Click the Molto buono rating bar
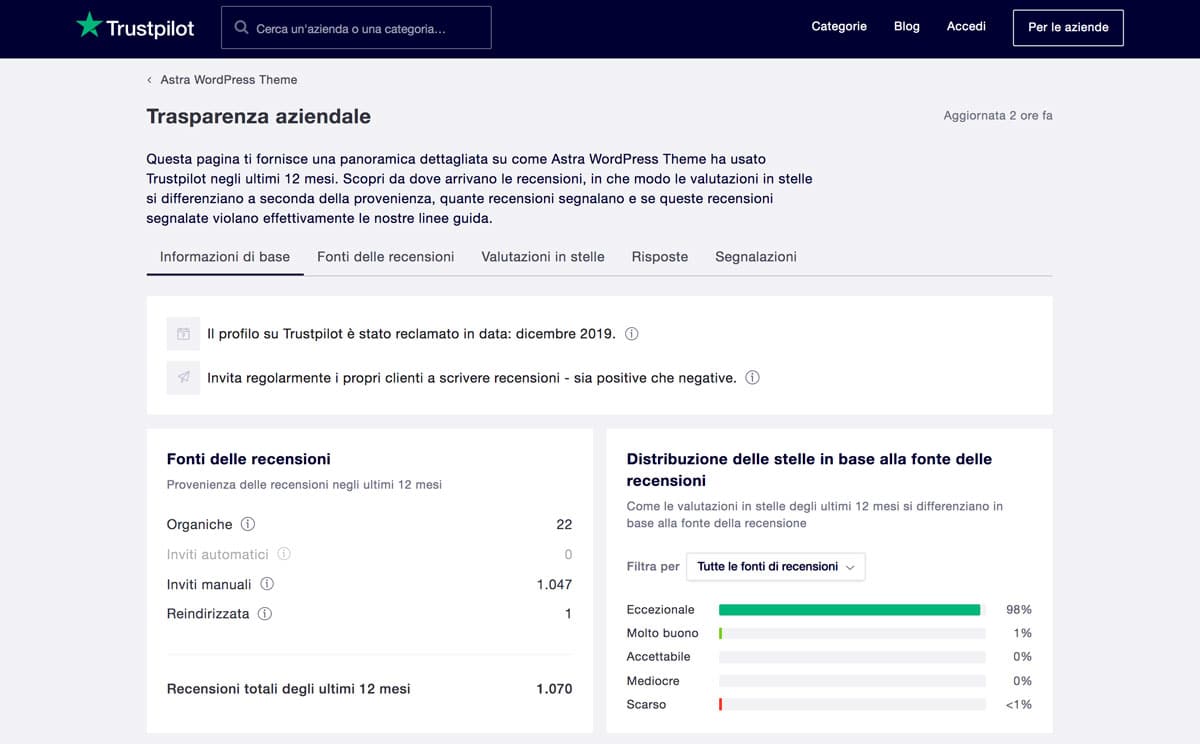Viewport: 1200px width, 744px height. pos(852,634)
